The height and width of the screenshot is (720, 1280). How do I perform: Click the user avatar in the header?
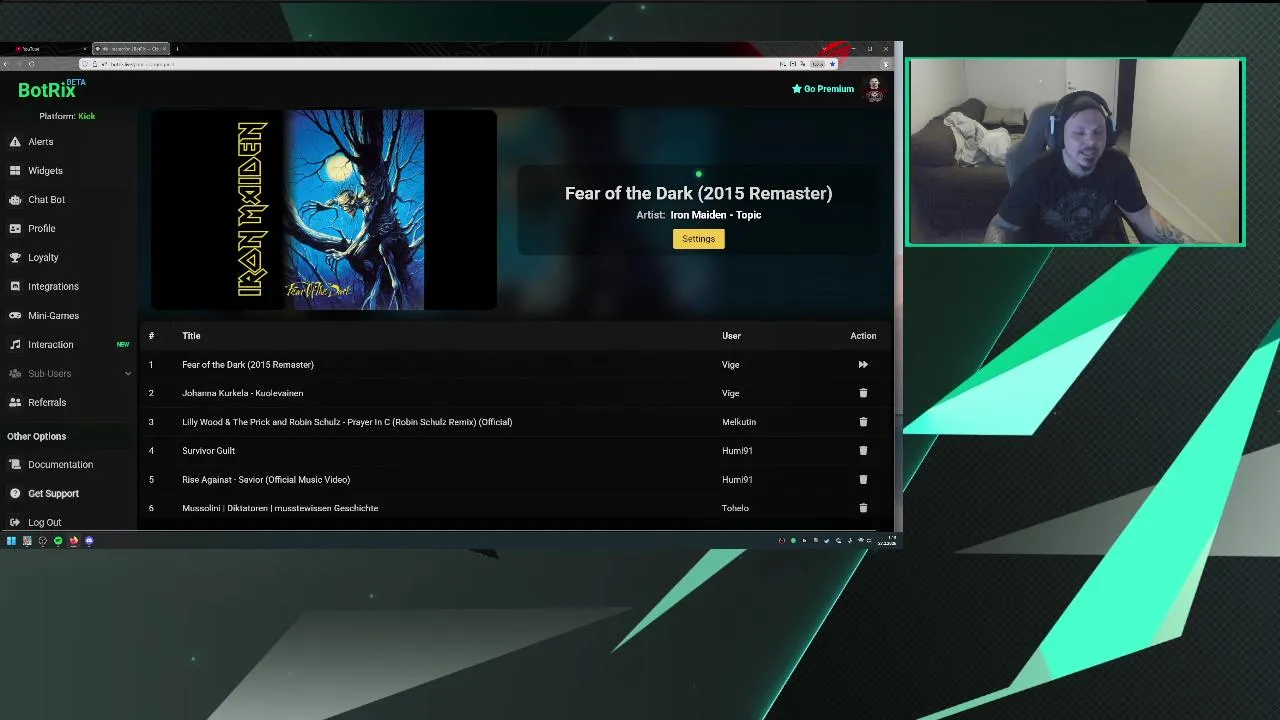tap(875, 89)
